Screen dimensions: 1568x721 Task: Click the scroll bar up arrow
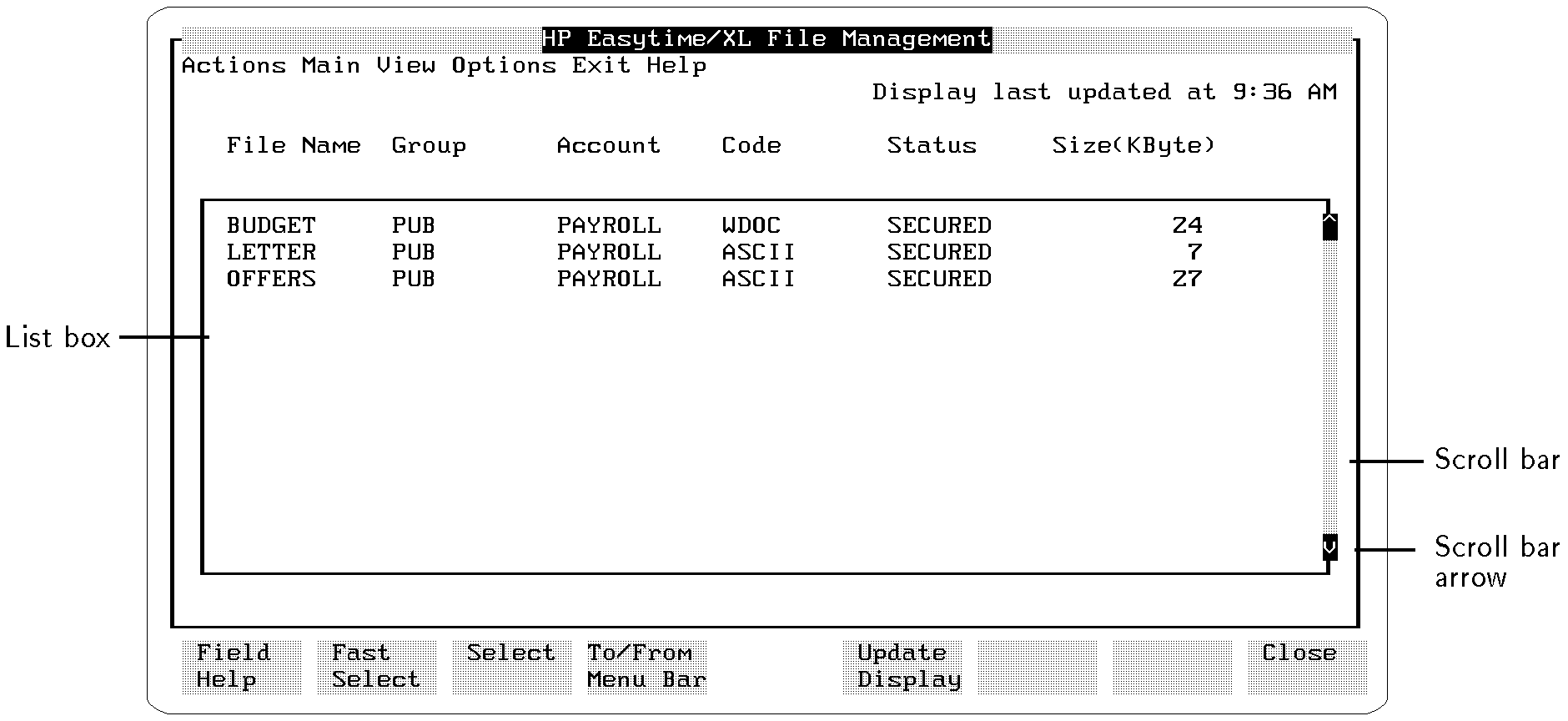(x=1329, y=226)
